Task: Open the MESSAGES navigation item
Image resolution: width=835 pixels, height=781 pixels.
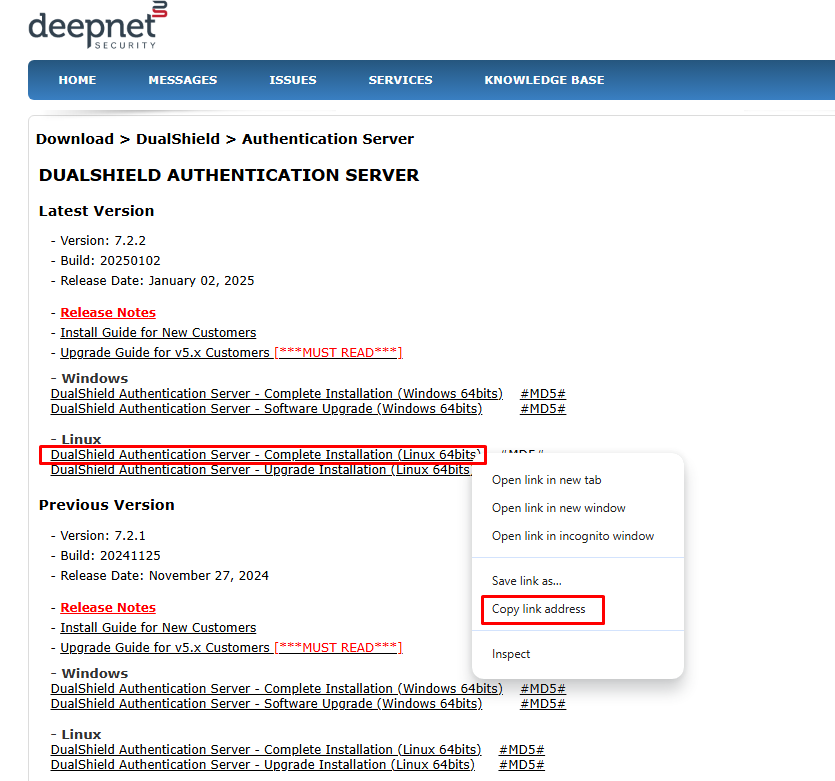Action: [x=182, y=80]
